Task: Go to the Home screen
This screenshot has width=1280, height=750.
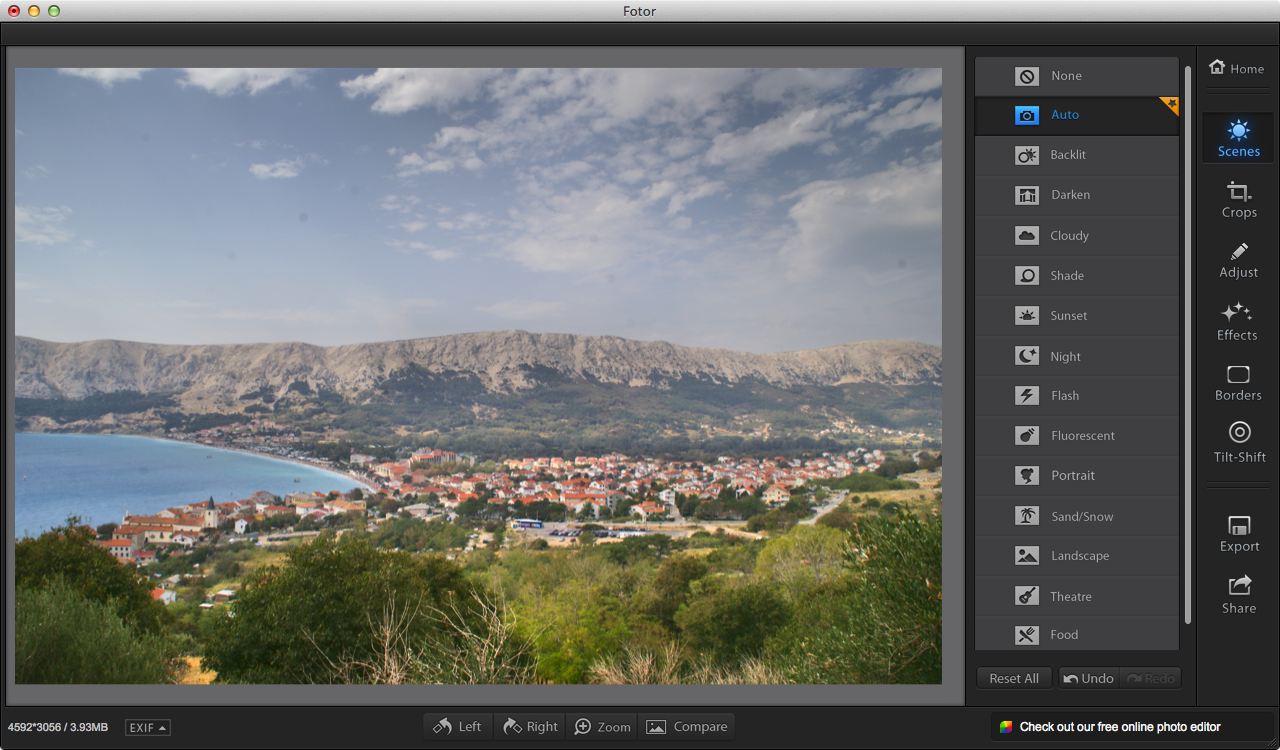Action: pos(1237,68)
